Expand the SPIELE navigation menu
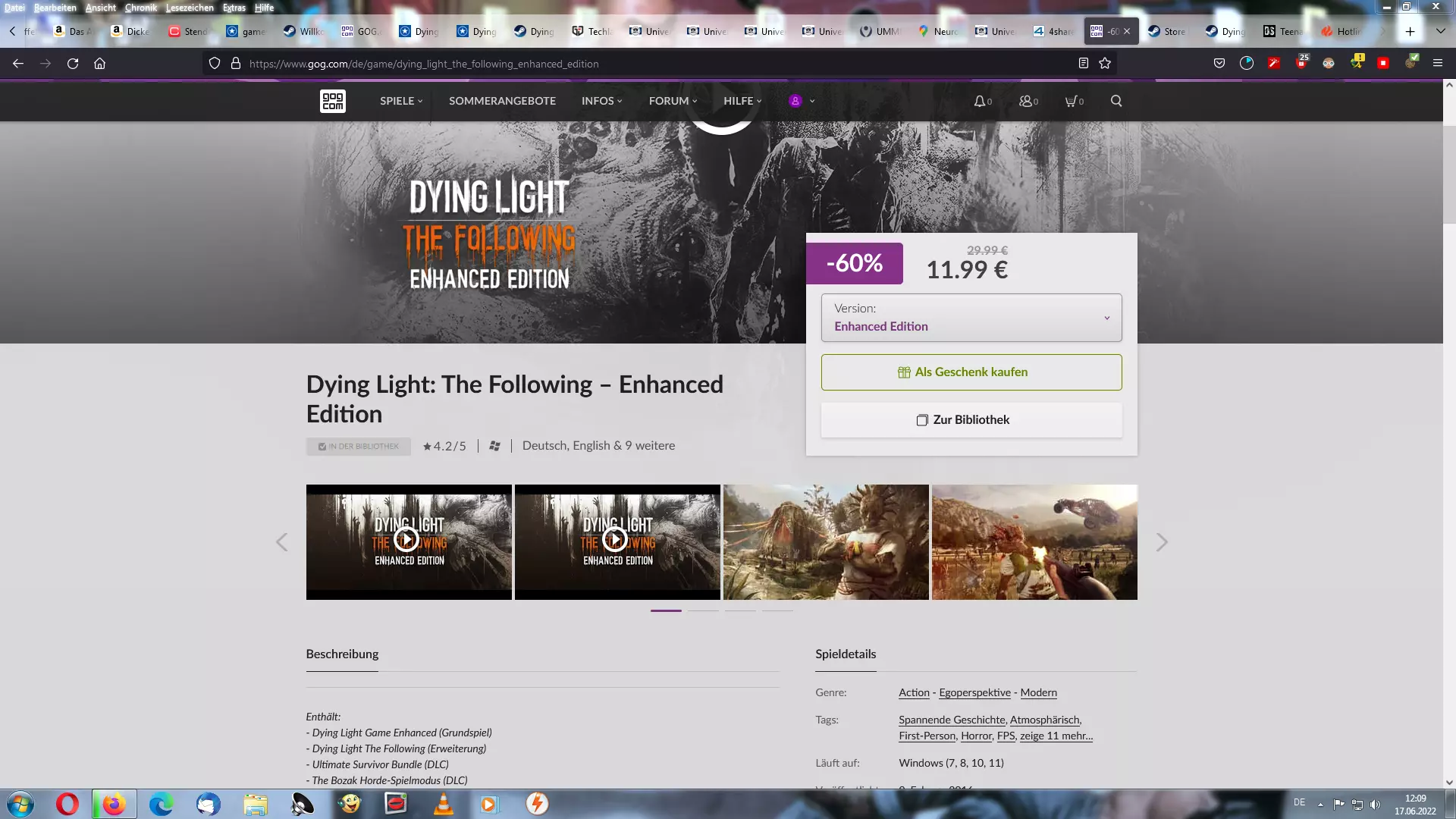This screenshot has height=819, width=1456. [401, 101]
